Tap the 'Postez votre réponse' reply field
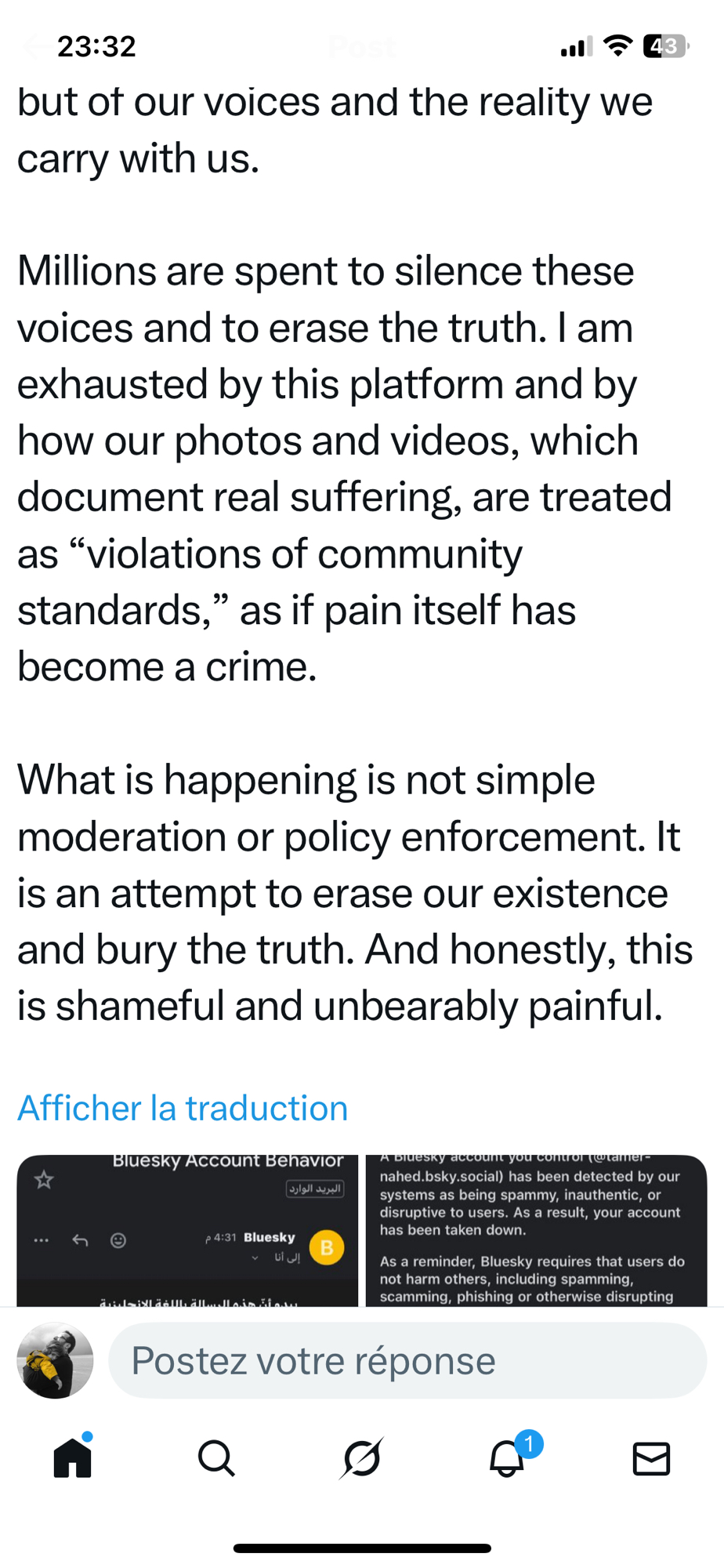This screenshot has height=1568, width=724. 407,1361
